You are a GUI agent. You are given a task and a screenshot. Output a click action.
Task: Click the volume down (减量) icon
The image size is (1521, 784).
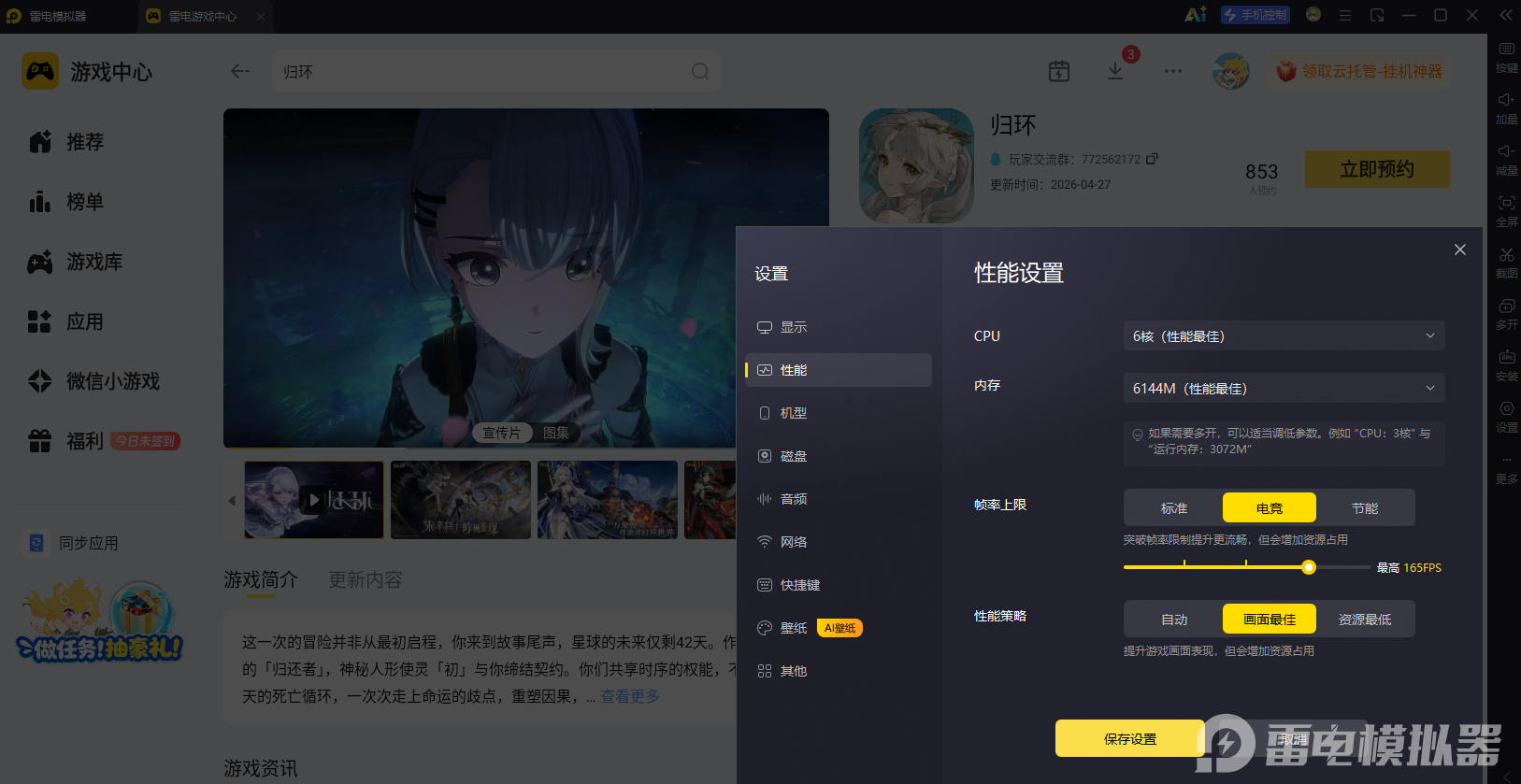1506,159
